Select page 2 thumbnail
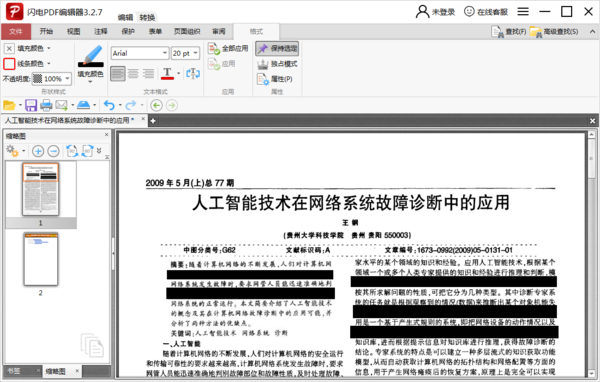 point(41,259)
